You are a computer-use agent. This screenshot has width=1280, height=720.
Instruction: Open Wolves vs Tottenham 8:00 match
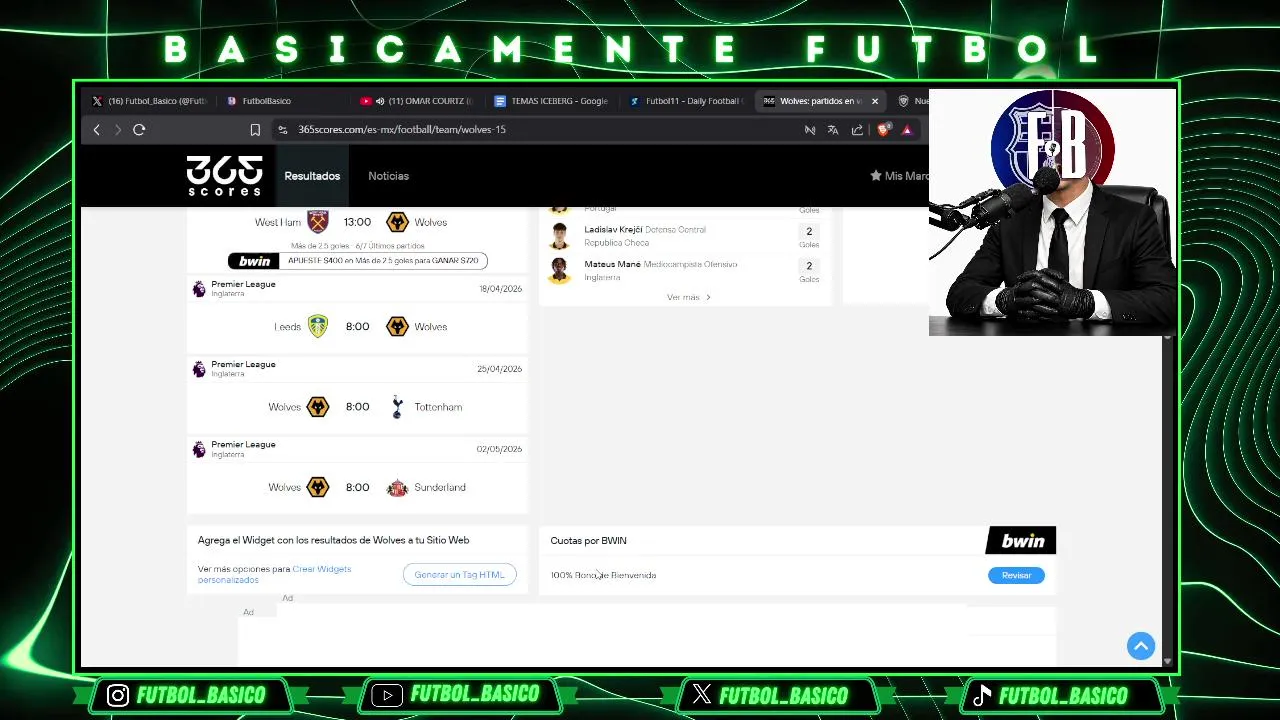click(357, 407)
